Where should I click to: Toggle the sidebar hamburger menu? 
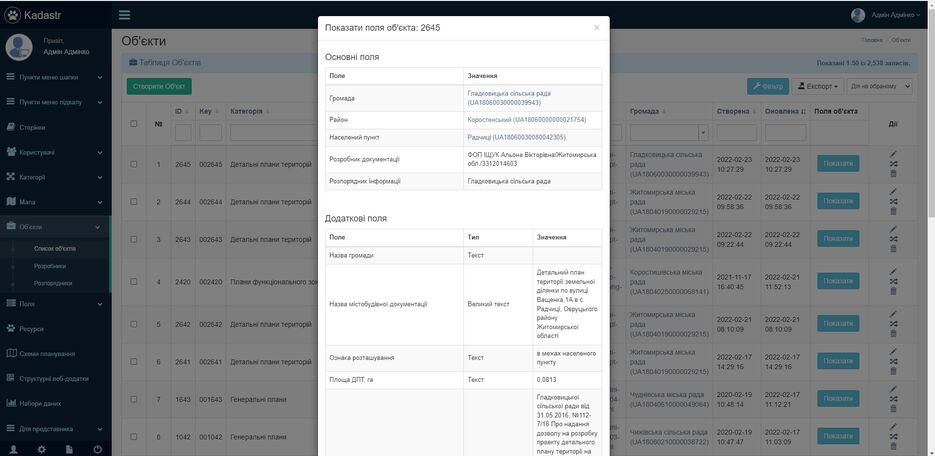124,15
